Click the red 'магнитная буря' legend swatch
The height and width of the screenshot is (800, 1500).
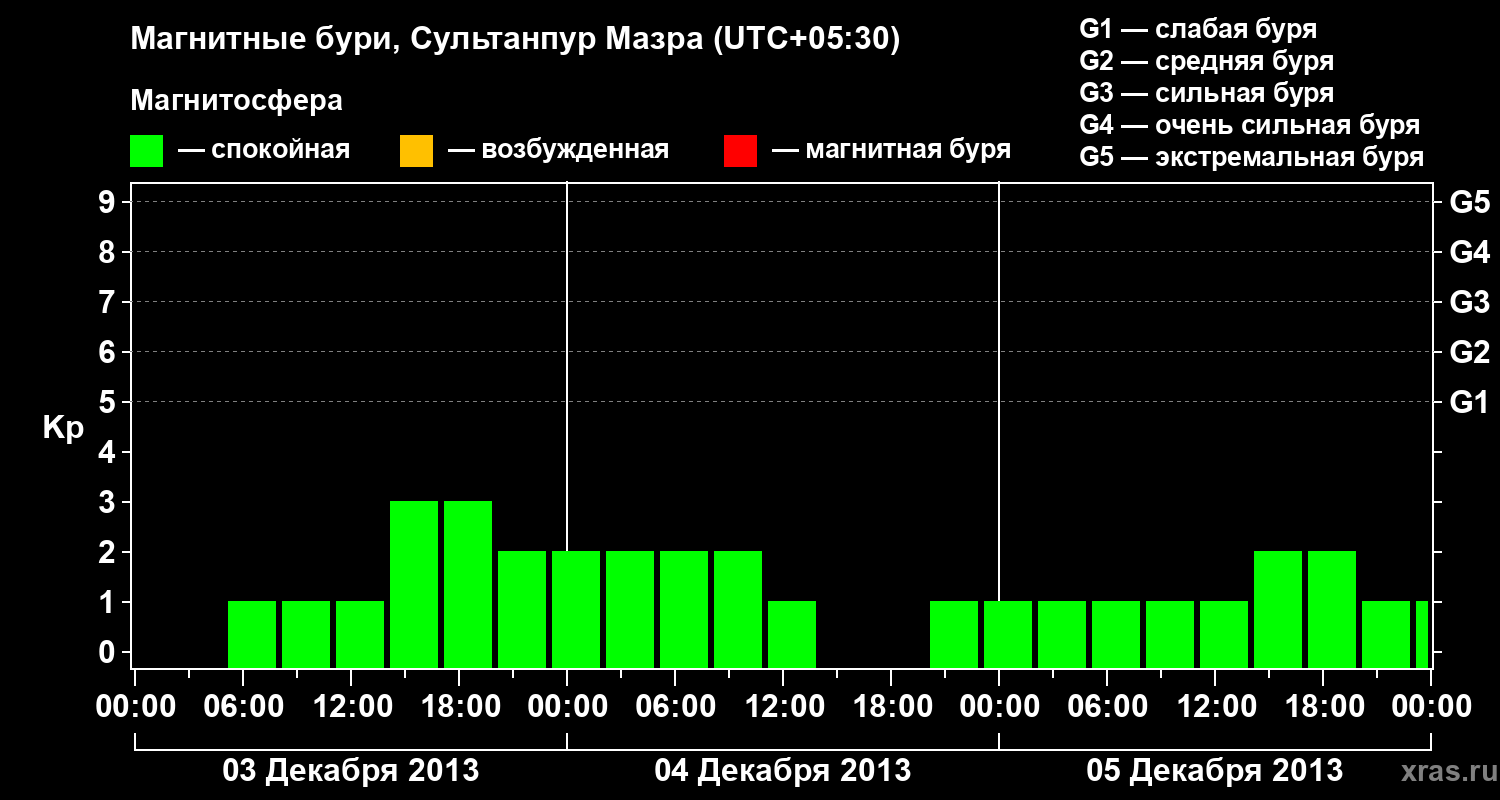tap(740, 151)
